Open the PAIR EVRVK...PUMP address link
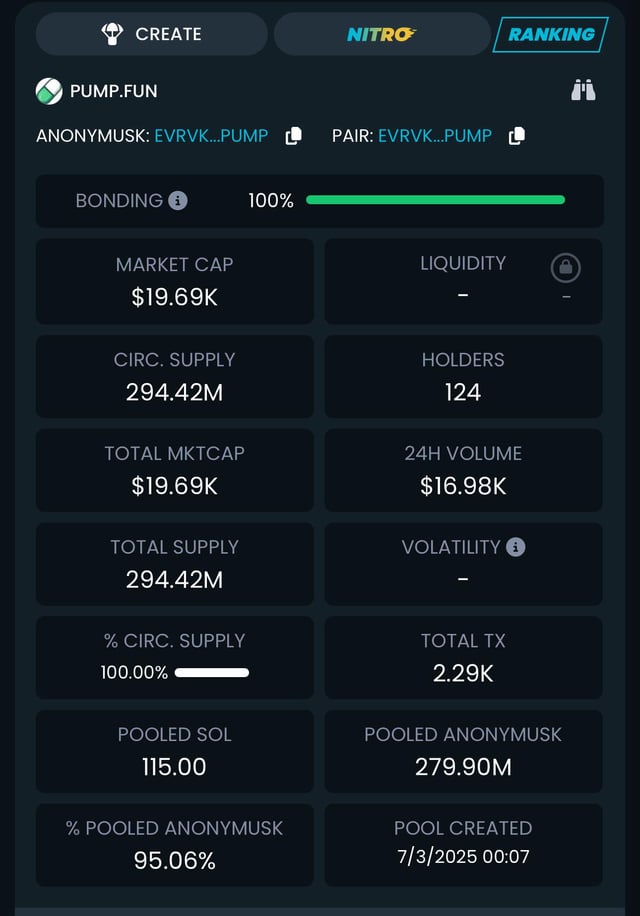Screen dimensions: 640x916 pyautogui.click(x=435, y=136)
